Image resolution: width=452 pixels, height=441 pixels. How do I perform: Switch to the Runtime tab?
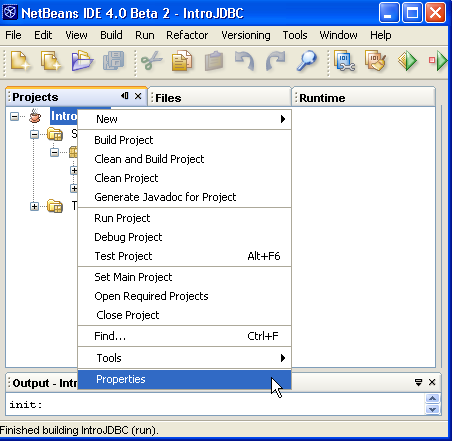tap(364, 98)
